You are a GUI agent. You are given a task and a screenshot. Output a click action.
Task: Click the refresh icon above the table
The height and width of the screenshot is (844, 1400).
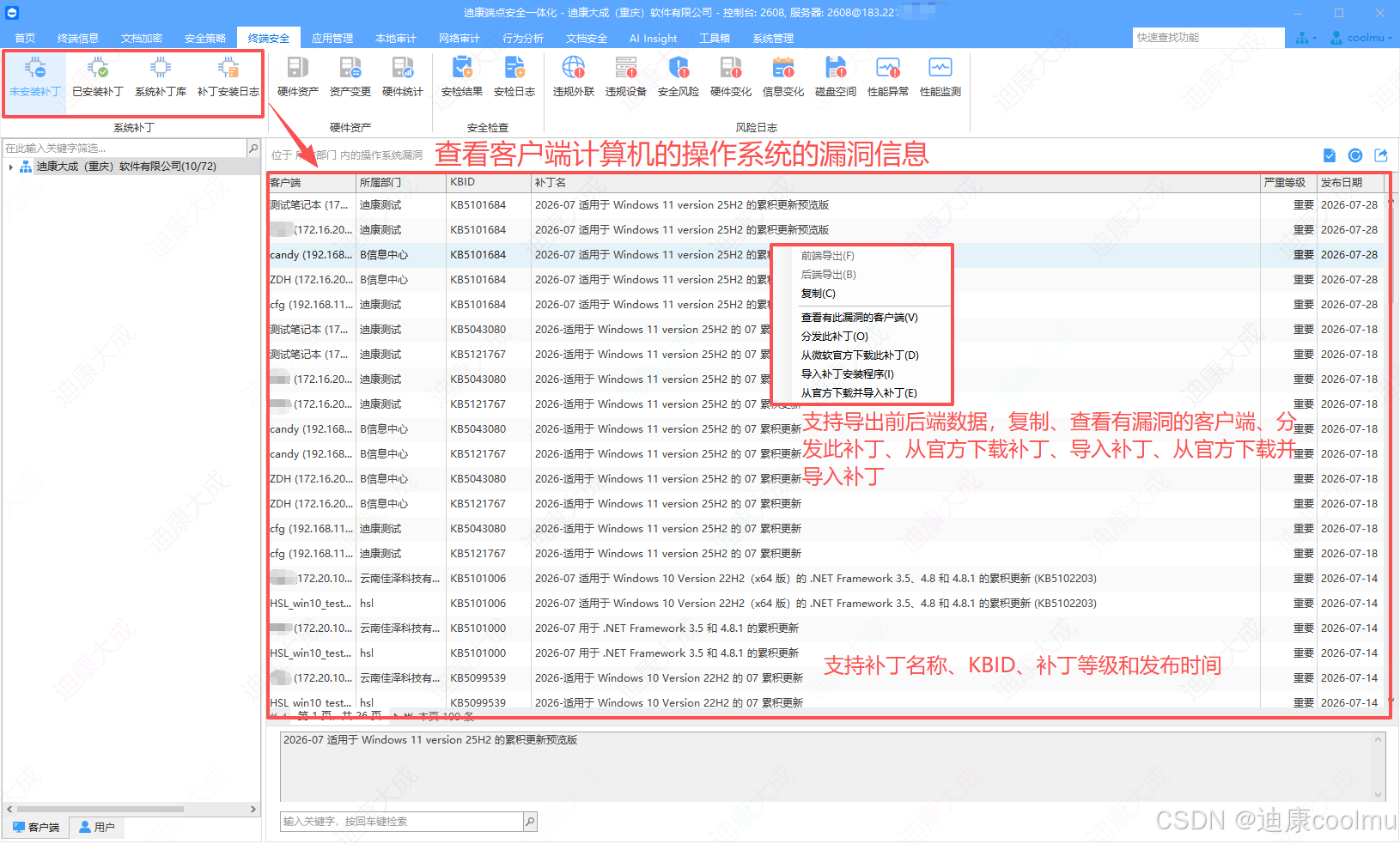point(1355,155)
